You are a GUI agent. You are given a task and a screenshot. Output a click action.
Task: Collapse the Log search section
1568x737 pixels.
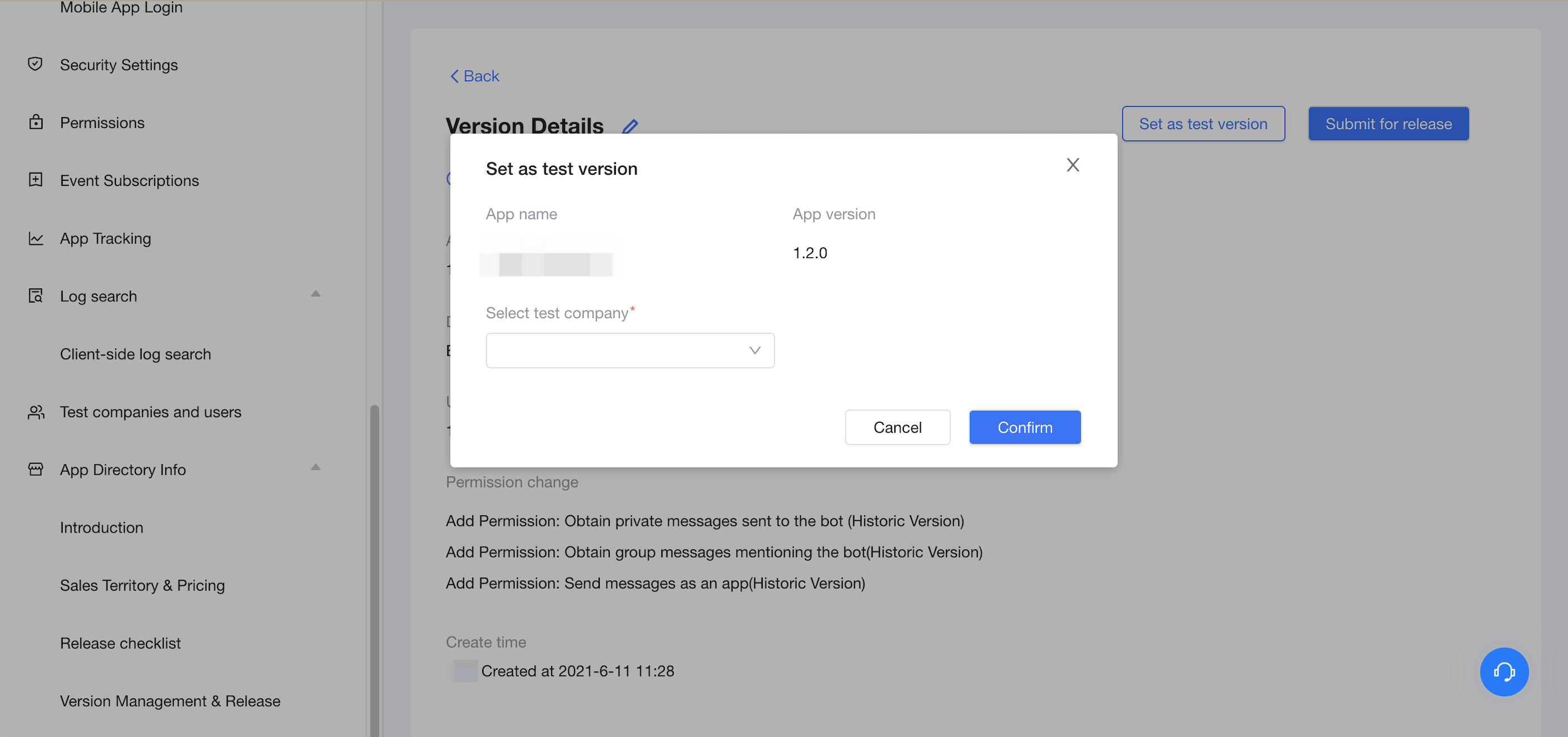click(316, 293)
